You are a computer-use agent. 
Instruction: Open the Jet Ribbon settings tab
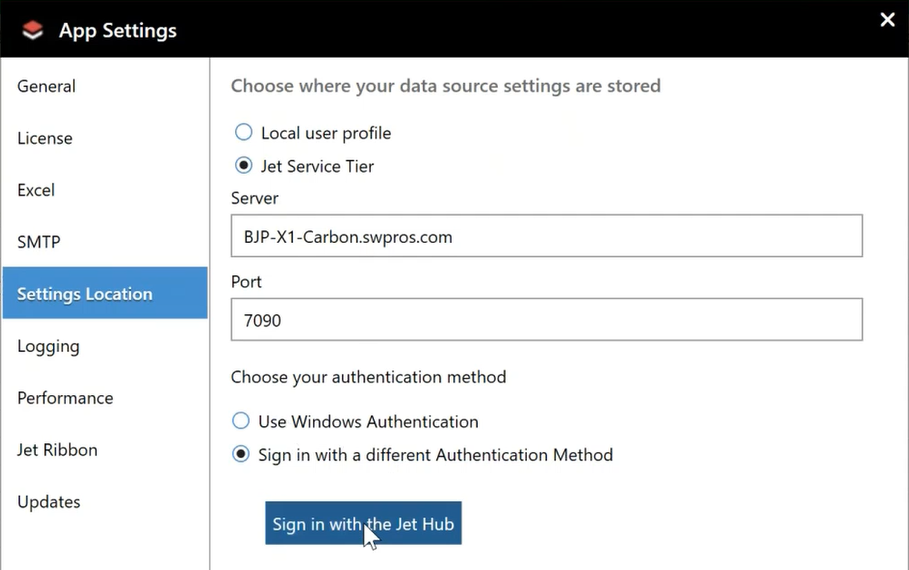[x=105, y=450]
